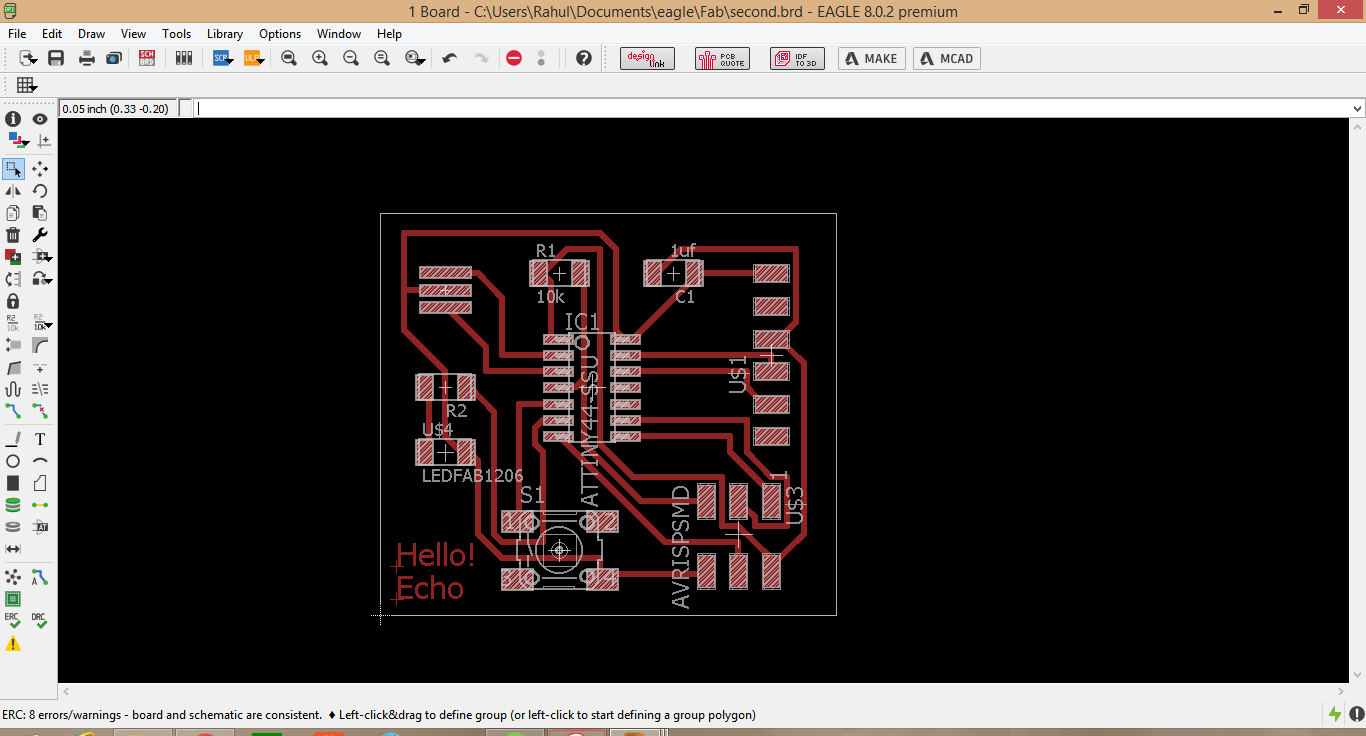Select the Move tool
This screenshot has width=1366, height=736.
pyautogui.click(x=40, y=169)
